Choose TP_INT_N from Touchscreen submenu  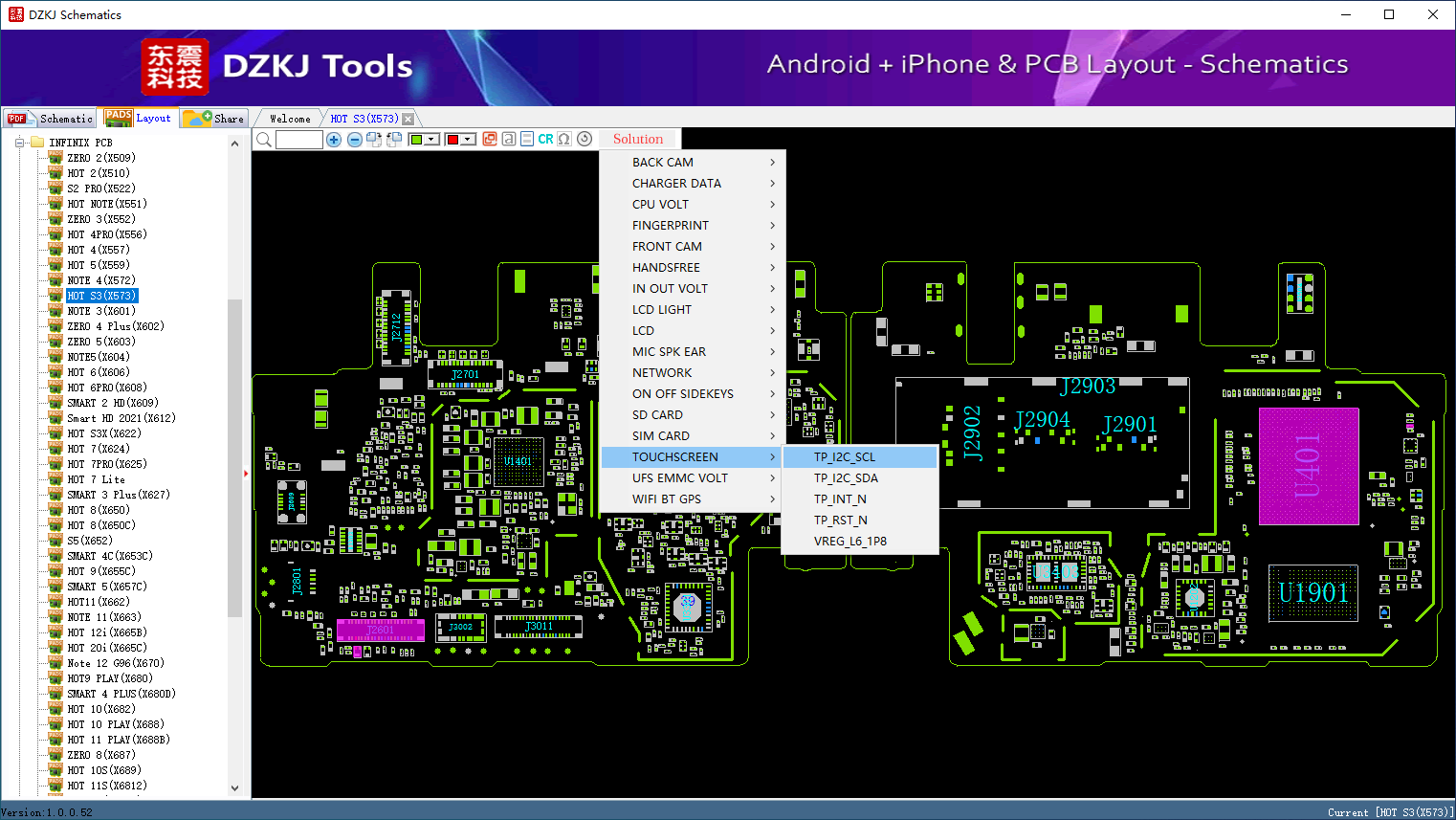[860, 499]
